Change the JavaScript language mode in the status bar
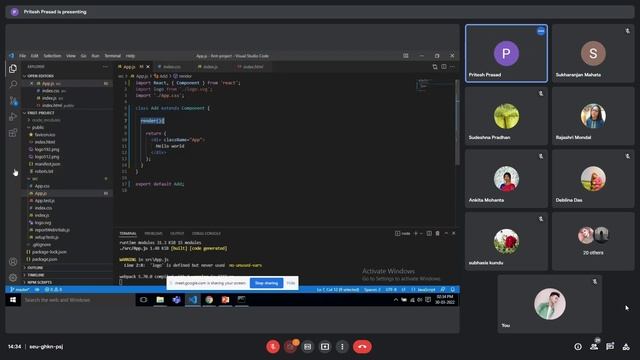The height and width of the screenshot is (360, 640). click(x=424, y=289)
